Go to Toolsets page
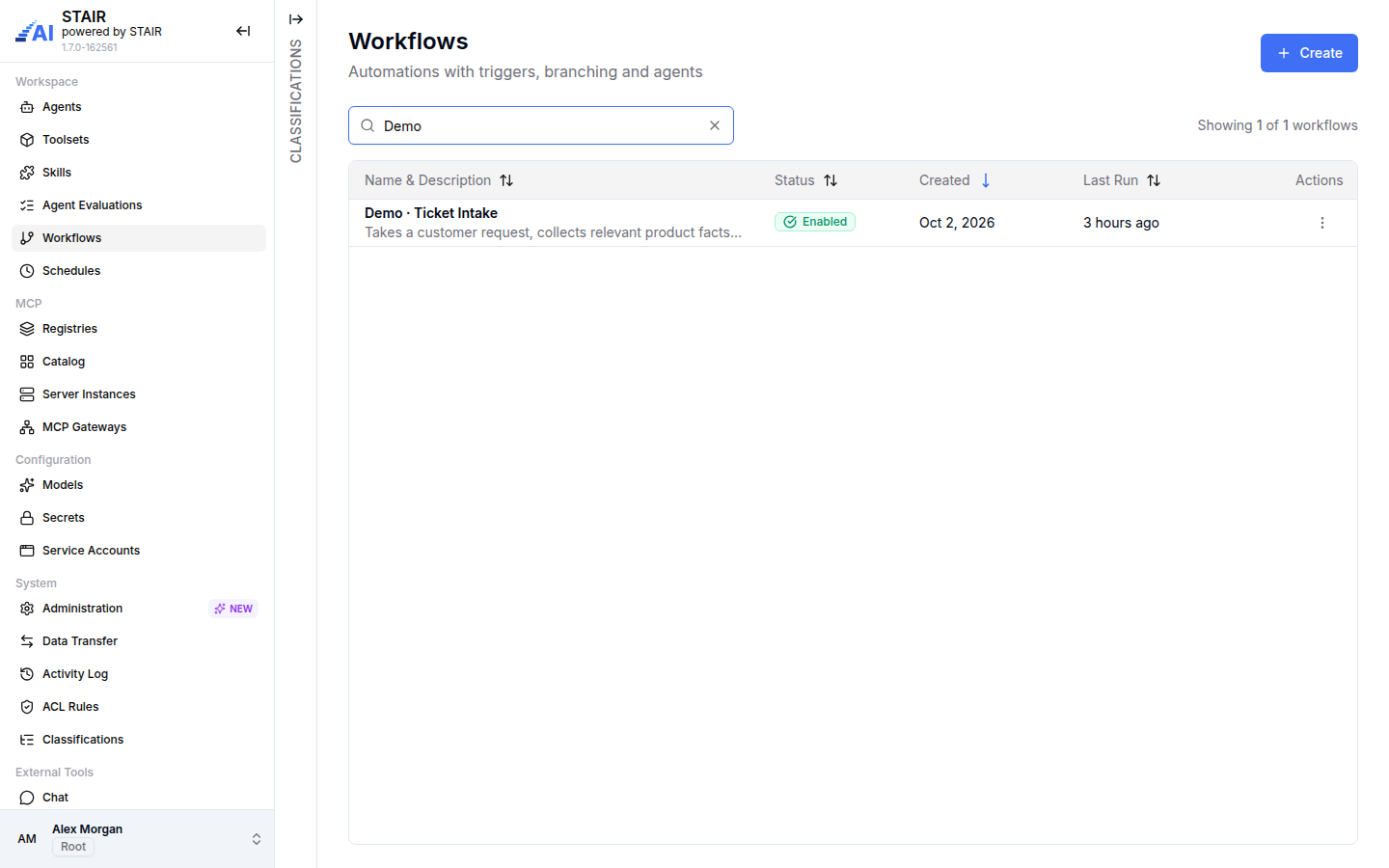Screen dimensions: 1389x868 (x=139, y=140)
